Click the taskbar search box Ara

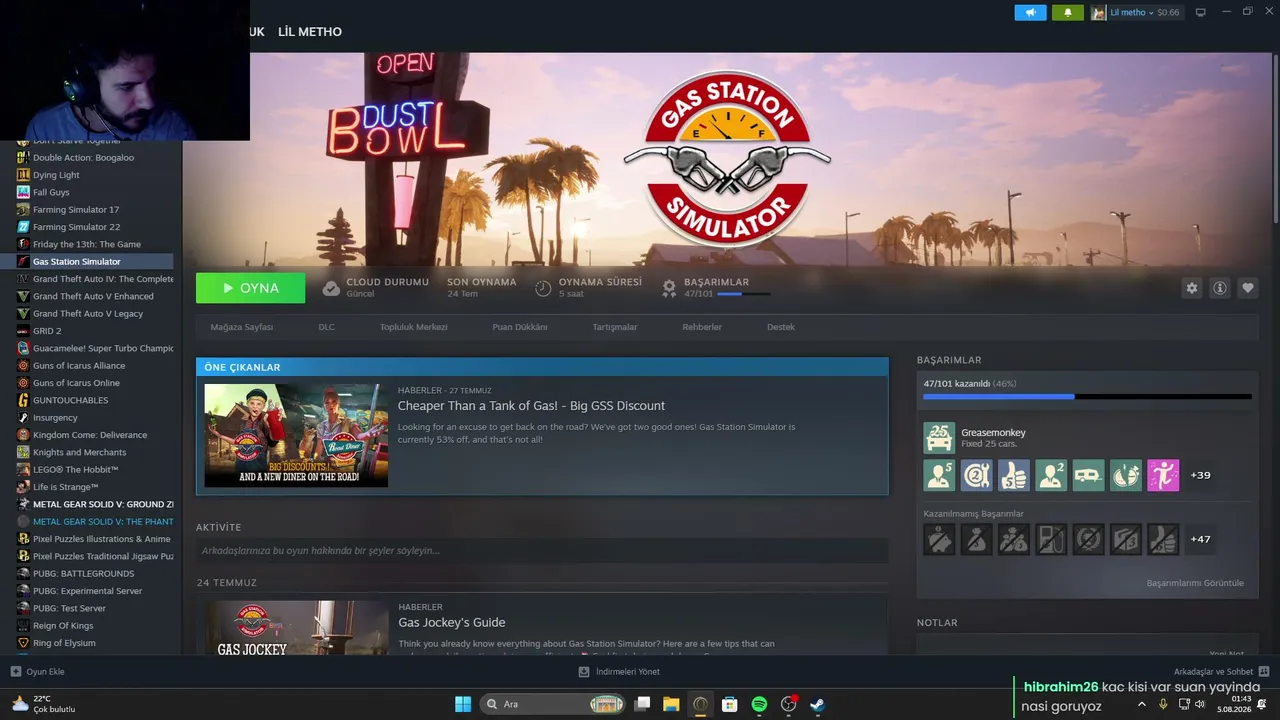coord(554,704)
